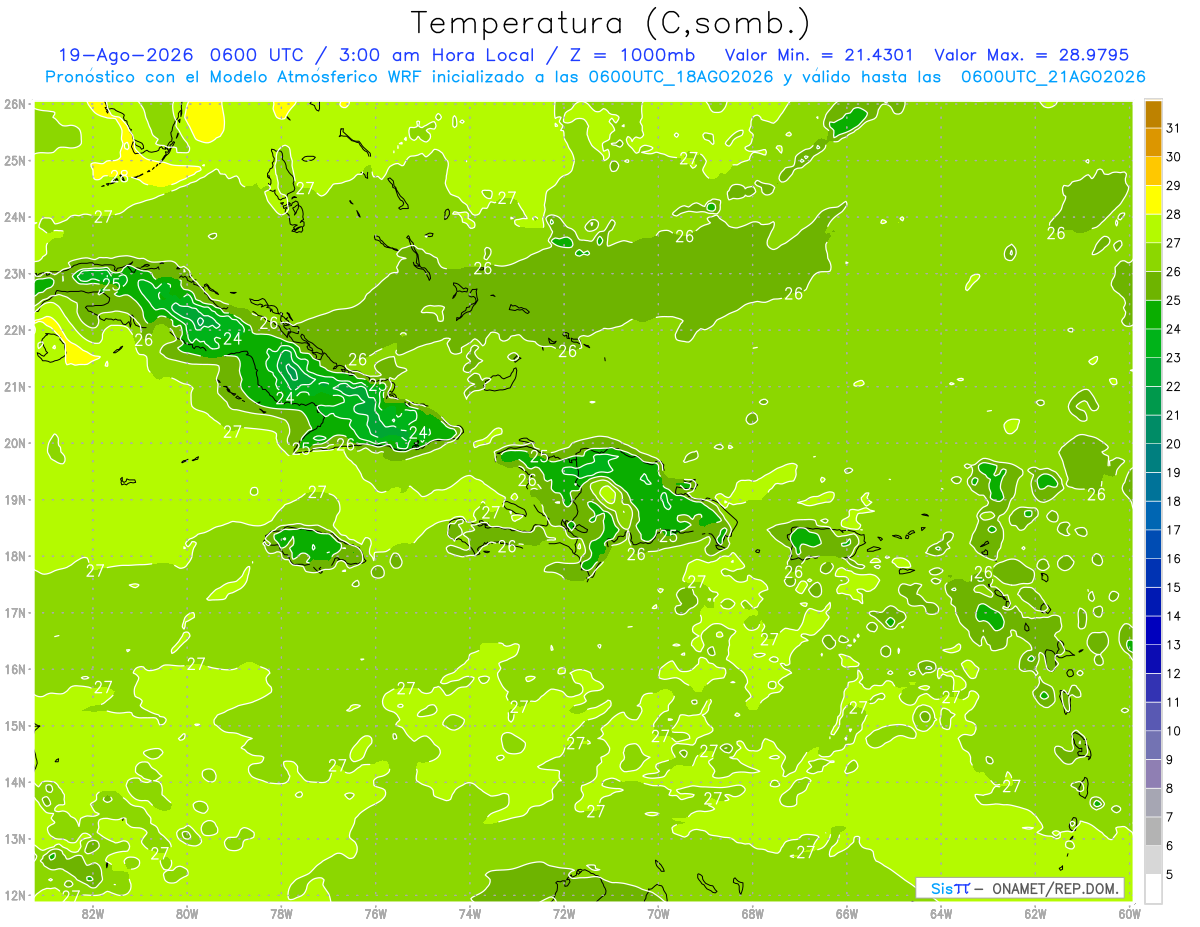Viewport: 1200px width, 927px height.
Task: Click the 21N latitude axis label
Action: click(14, 387)
